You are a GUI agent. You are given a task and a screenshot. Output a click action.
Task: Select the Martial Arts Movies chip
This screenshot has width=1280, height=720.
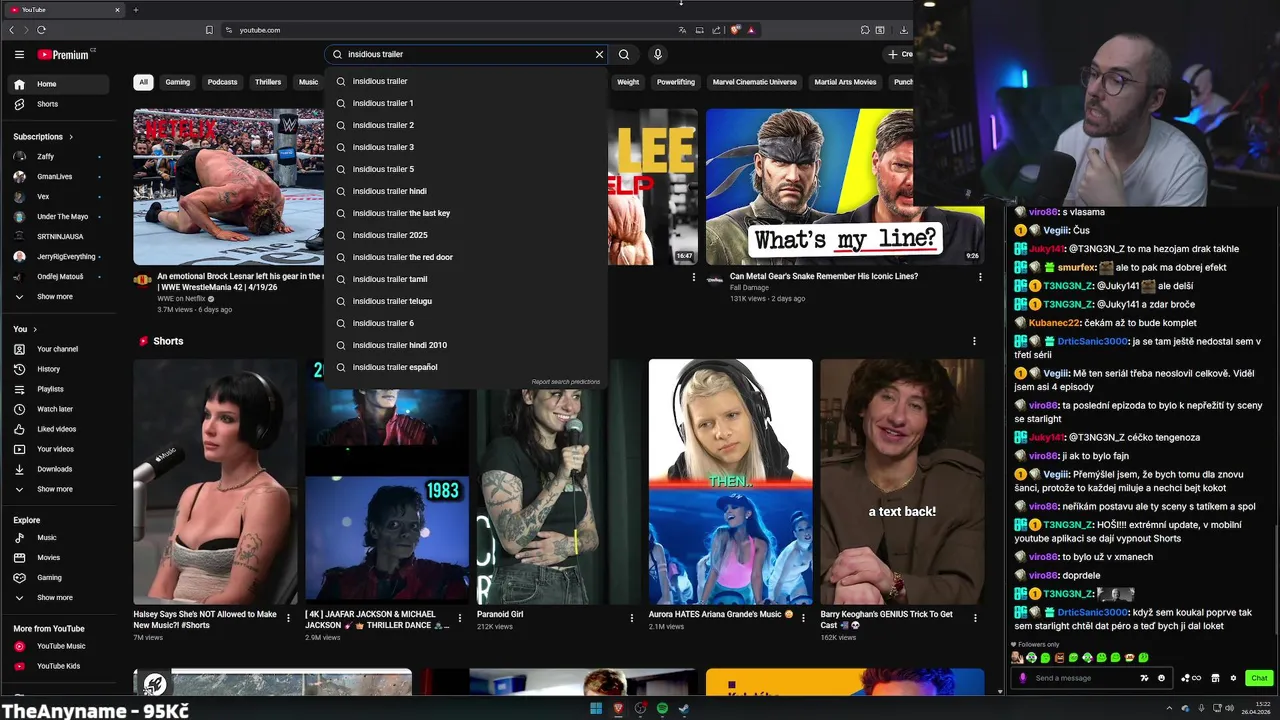[845, 82]
